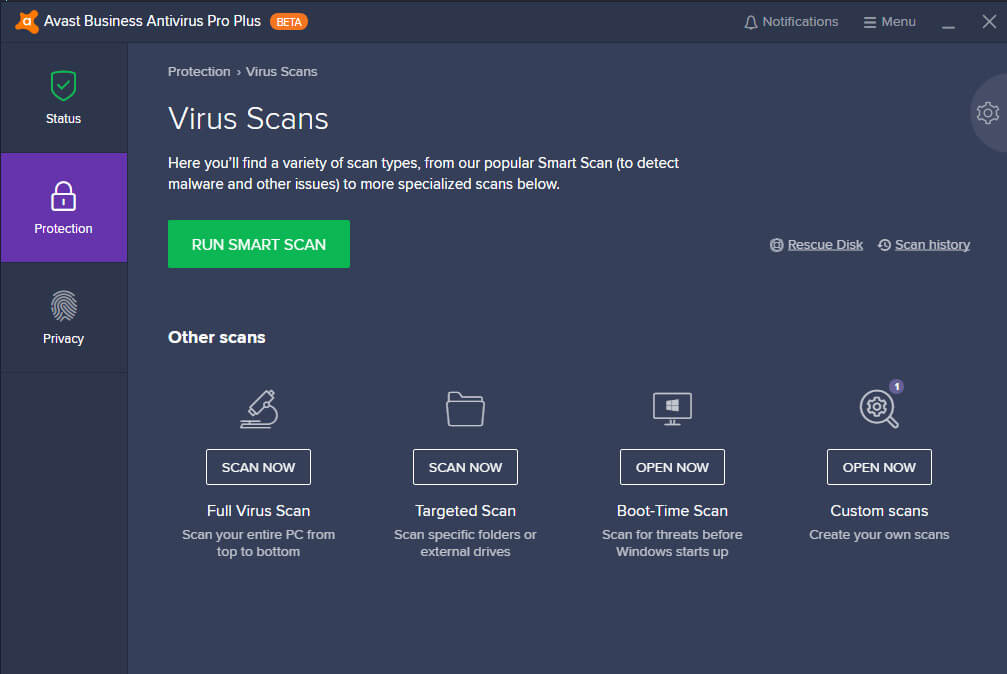Click the Rescue Disk link
Image resolution: width=1007 pixels, height=674 pixels.
coord(825,244)
